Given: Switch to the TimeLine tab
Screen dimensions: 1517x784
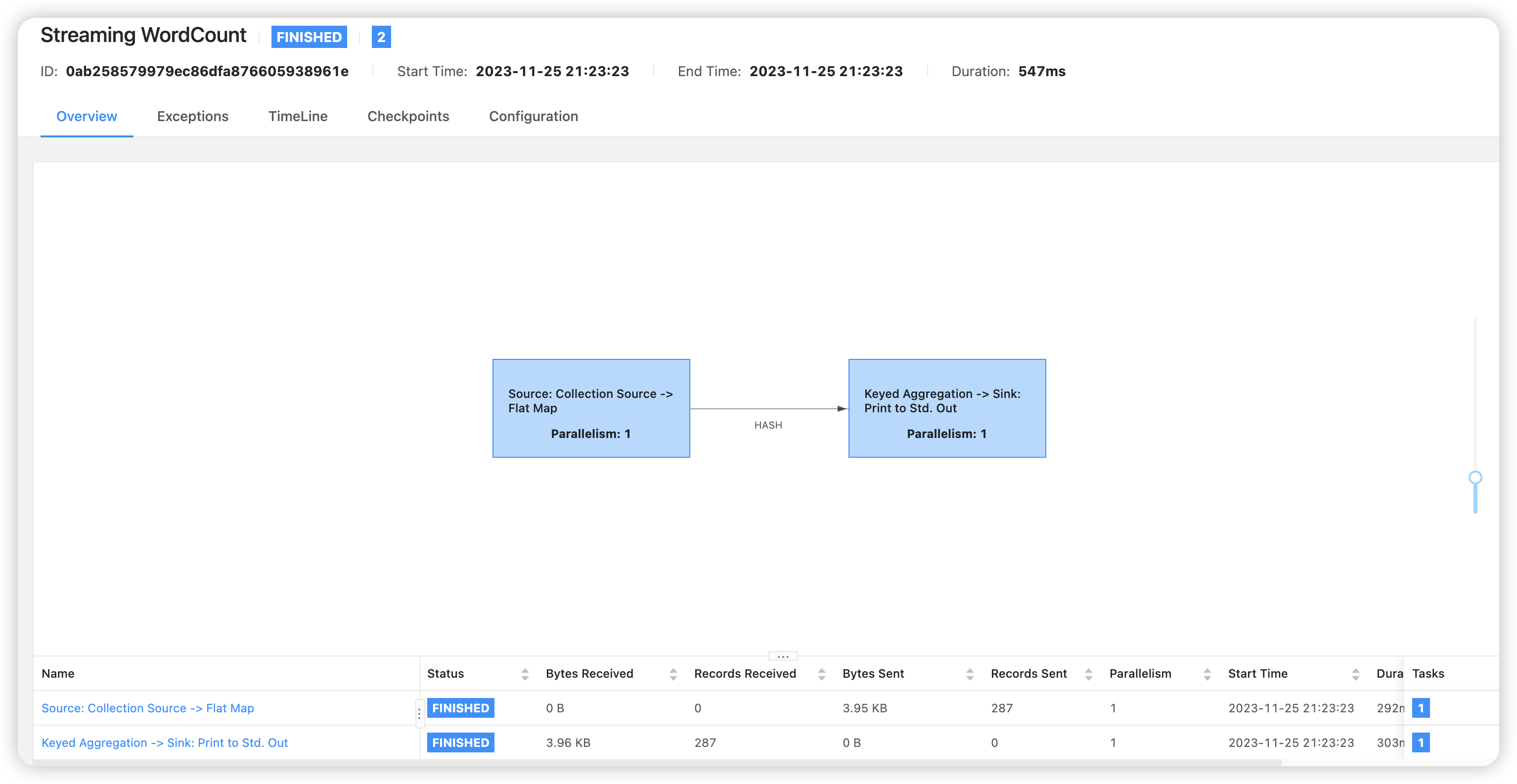Looking at the screenshot, I should [x=297, y=116].
